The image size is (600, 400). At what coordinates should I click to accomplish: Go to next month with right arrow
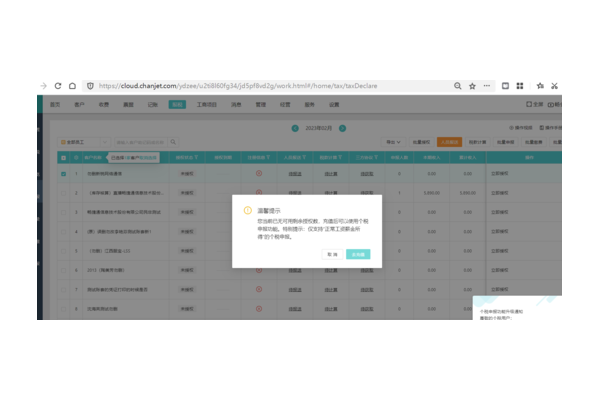coord(343,128)
